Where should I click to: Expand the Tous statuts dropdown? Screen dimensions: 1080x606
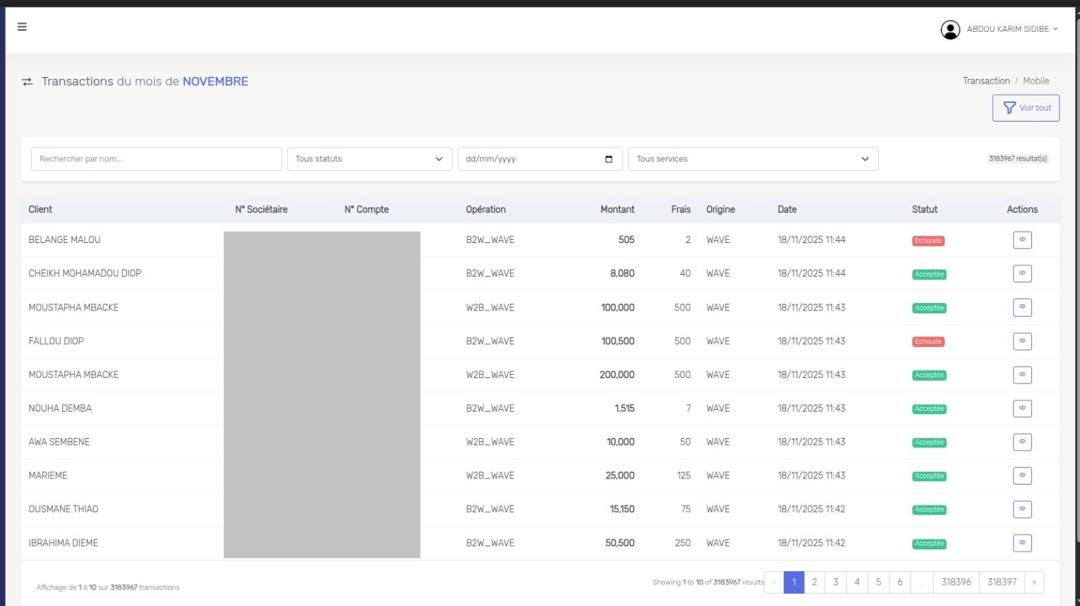pos(369,159)
